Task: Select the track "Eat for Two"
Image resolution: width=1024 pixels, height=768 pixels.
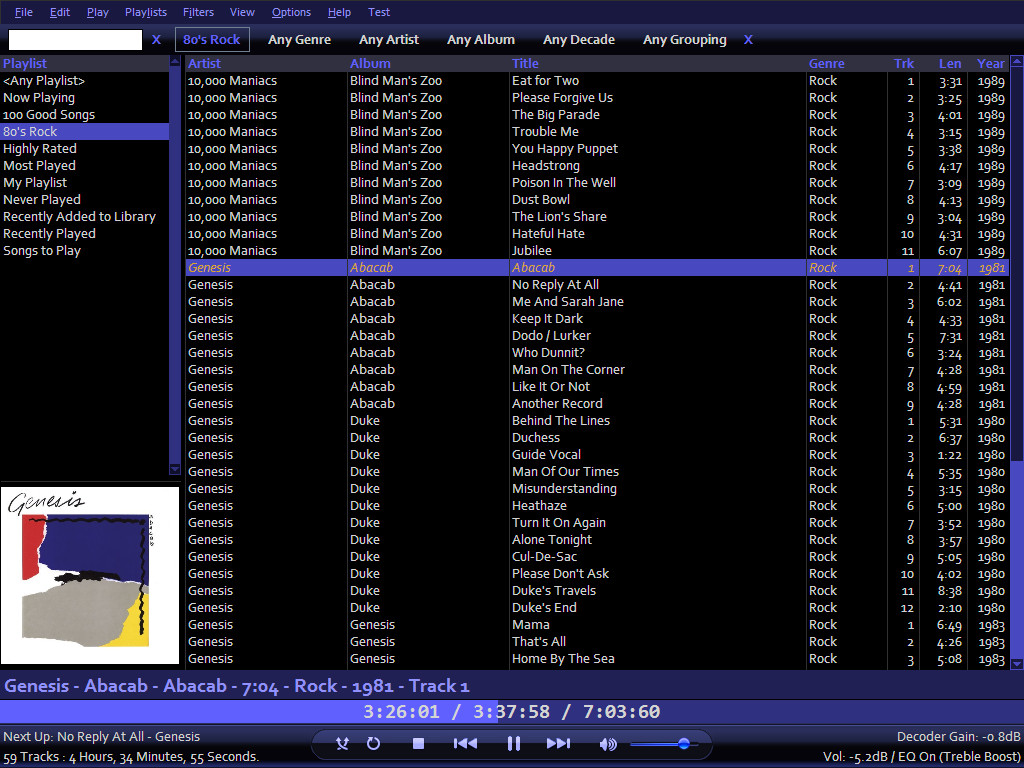Action: tap(598, 80)
